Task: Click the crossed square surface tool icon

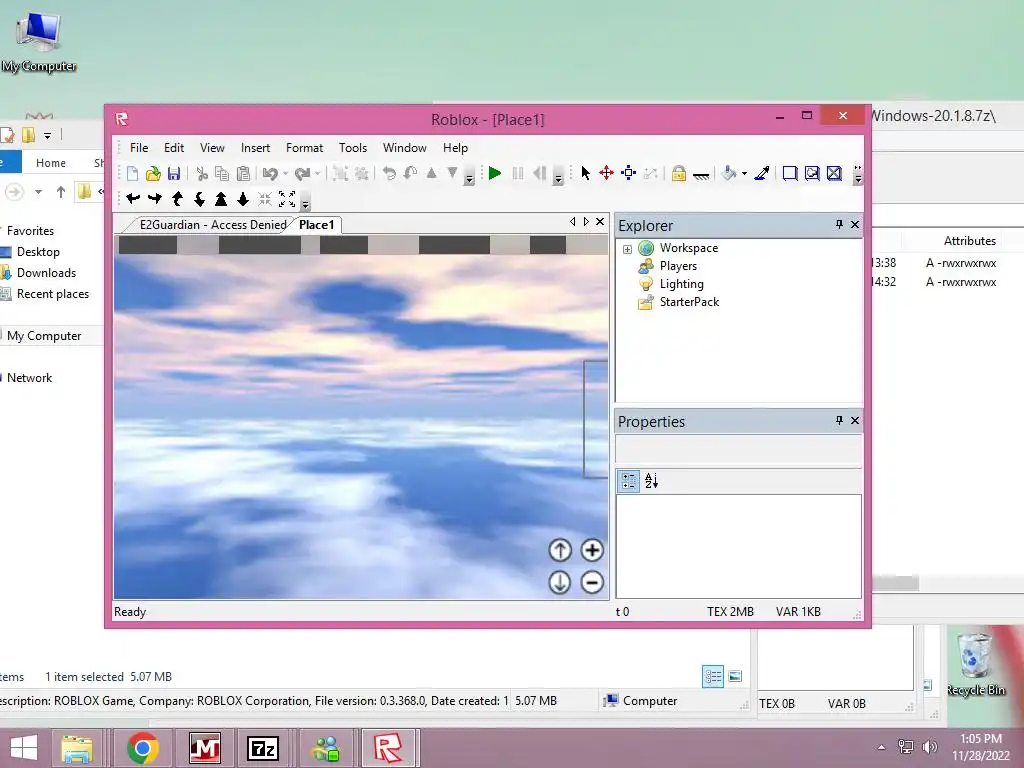Action: (834, 173)
